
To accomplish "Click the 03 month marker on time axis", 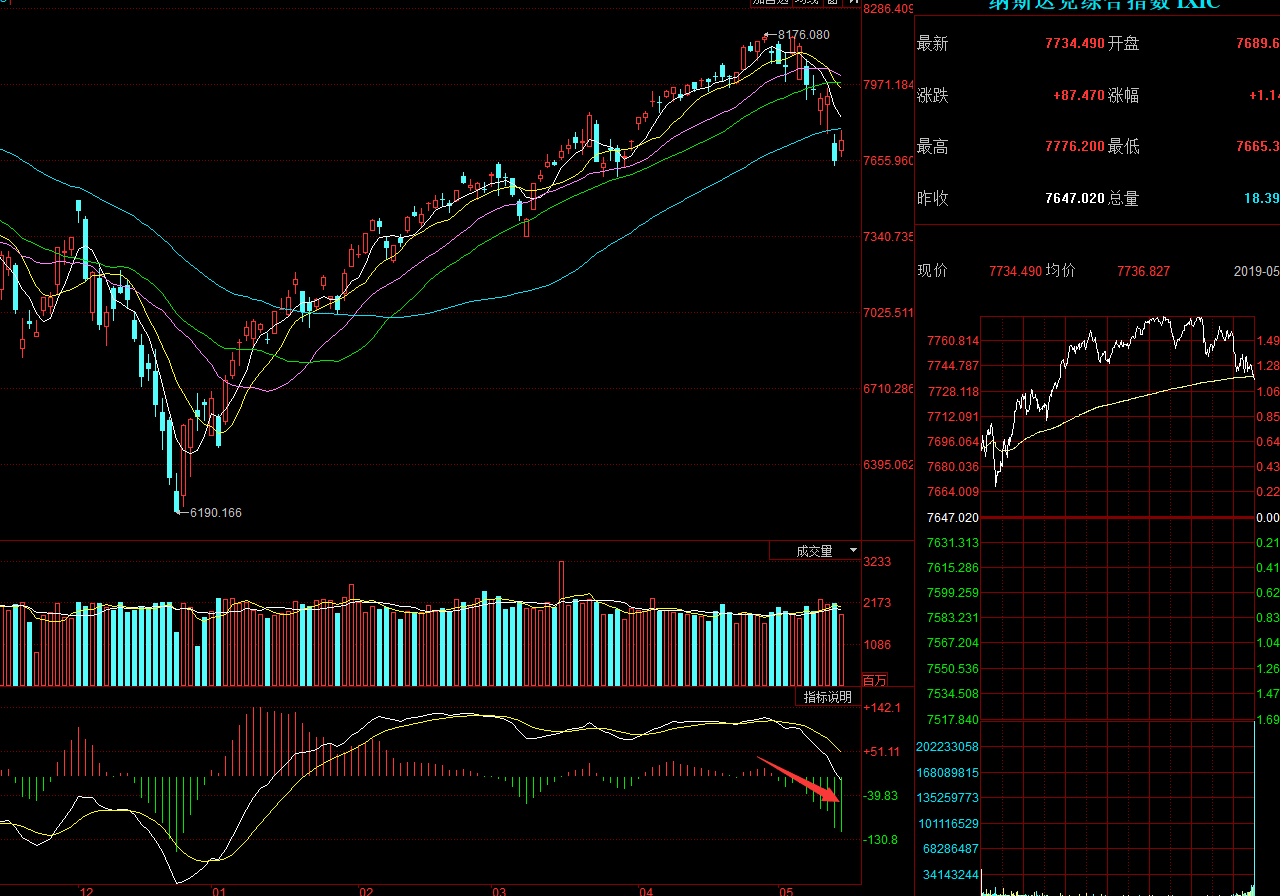I will coord(499,890).
